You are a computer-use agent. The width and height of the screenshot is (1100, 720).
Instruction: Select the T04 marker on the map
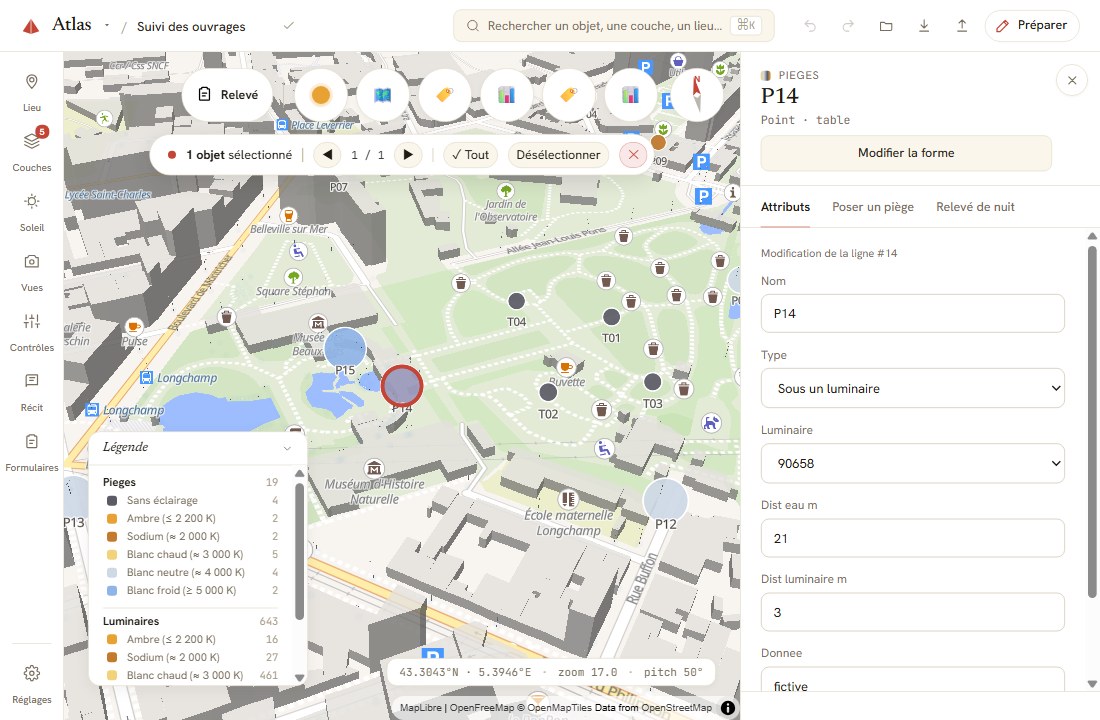point(516,301)
